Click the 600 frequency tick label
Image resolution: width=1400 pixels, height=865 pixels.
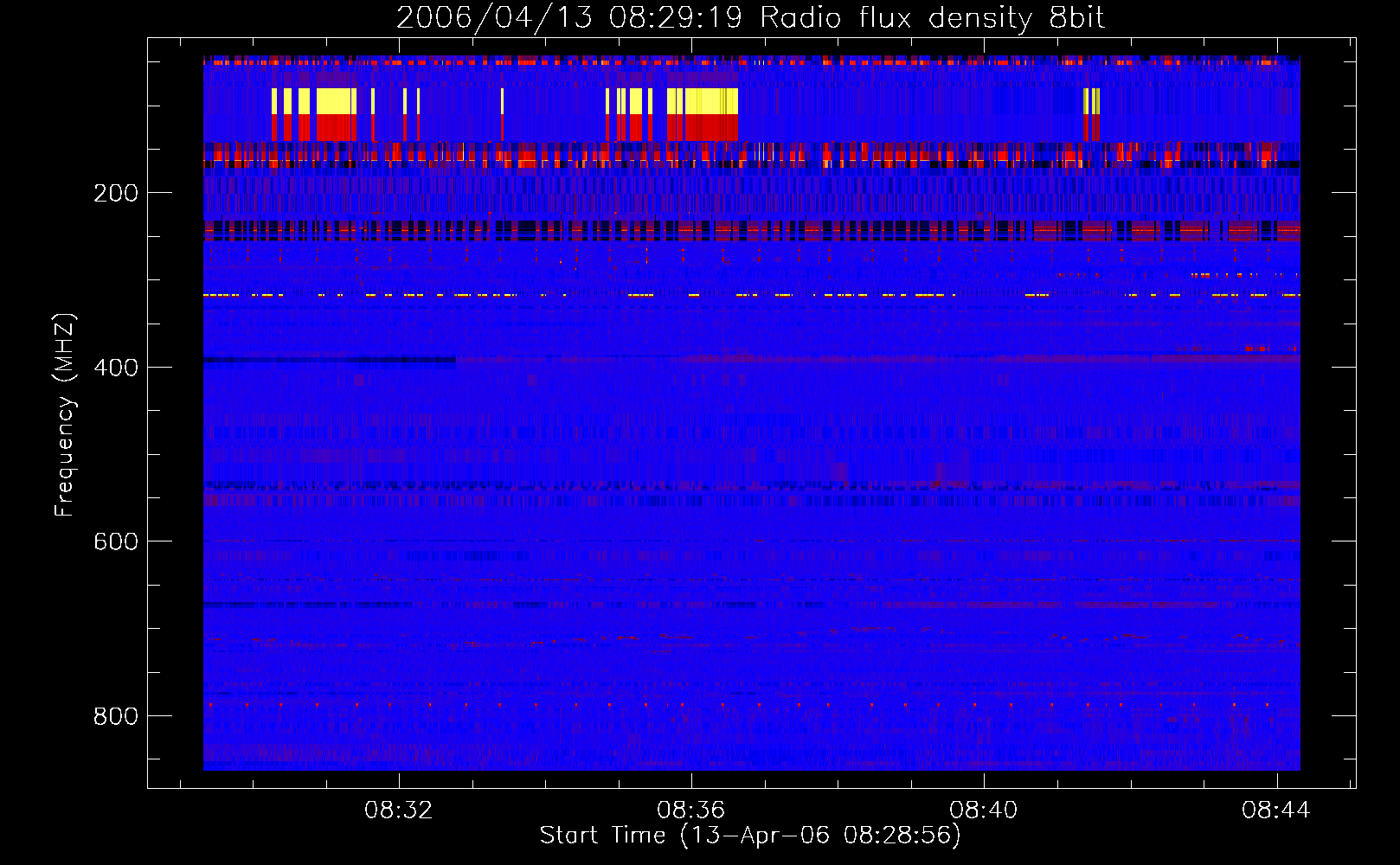tap(116, 541)
